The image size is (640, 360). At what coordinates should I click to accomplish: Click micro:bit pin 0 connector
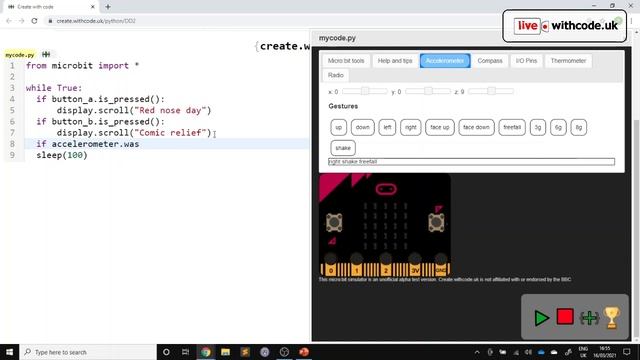(331, 270)
